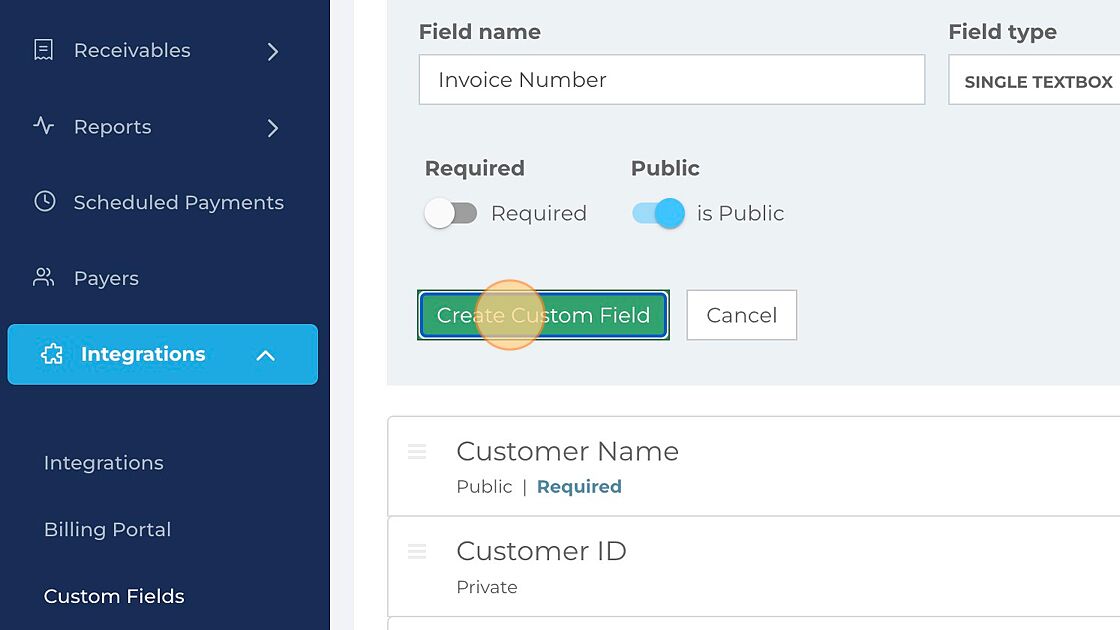Click the Private label under Customer ID
Screen dimensions: 1120x630
coord(486,587)
